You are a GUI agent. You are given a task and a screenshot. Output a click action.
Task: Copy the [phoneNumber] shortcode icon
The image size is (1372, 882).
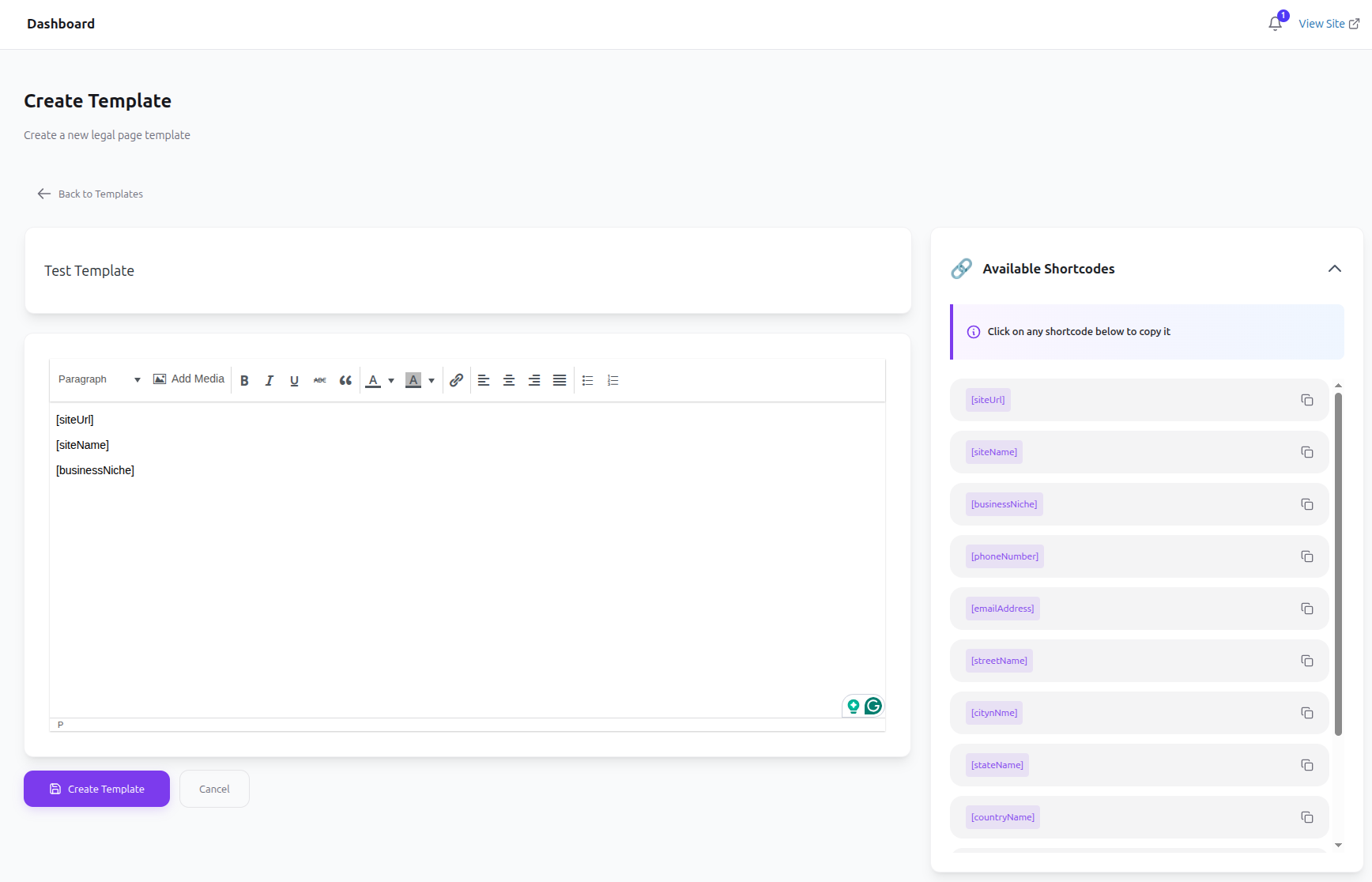[x=1307, y=556]
